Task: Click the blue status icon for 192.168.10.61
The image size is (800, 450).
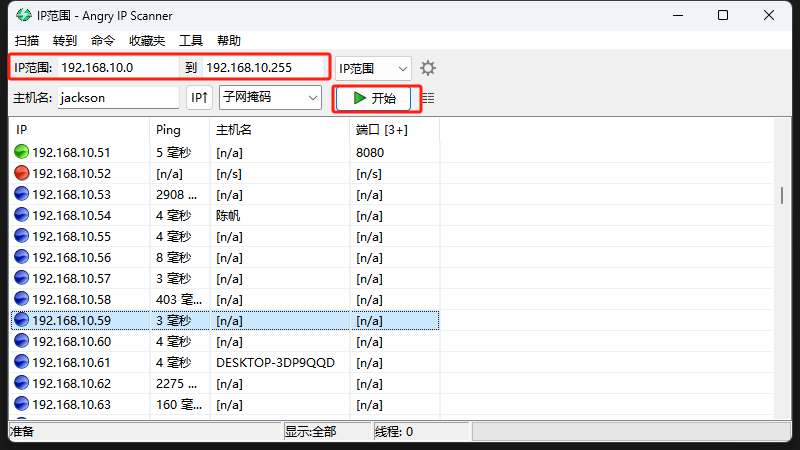Action: (x=22, y=362)
